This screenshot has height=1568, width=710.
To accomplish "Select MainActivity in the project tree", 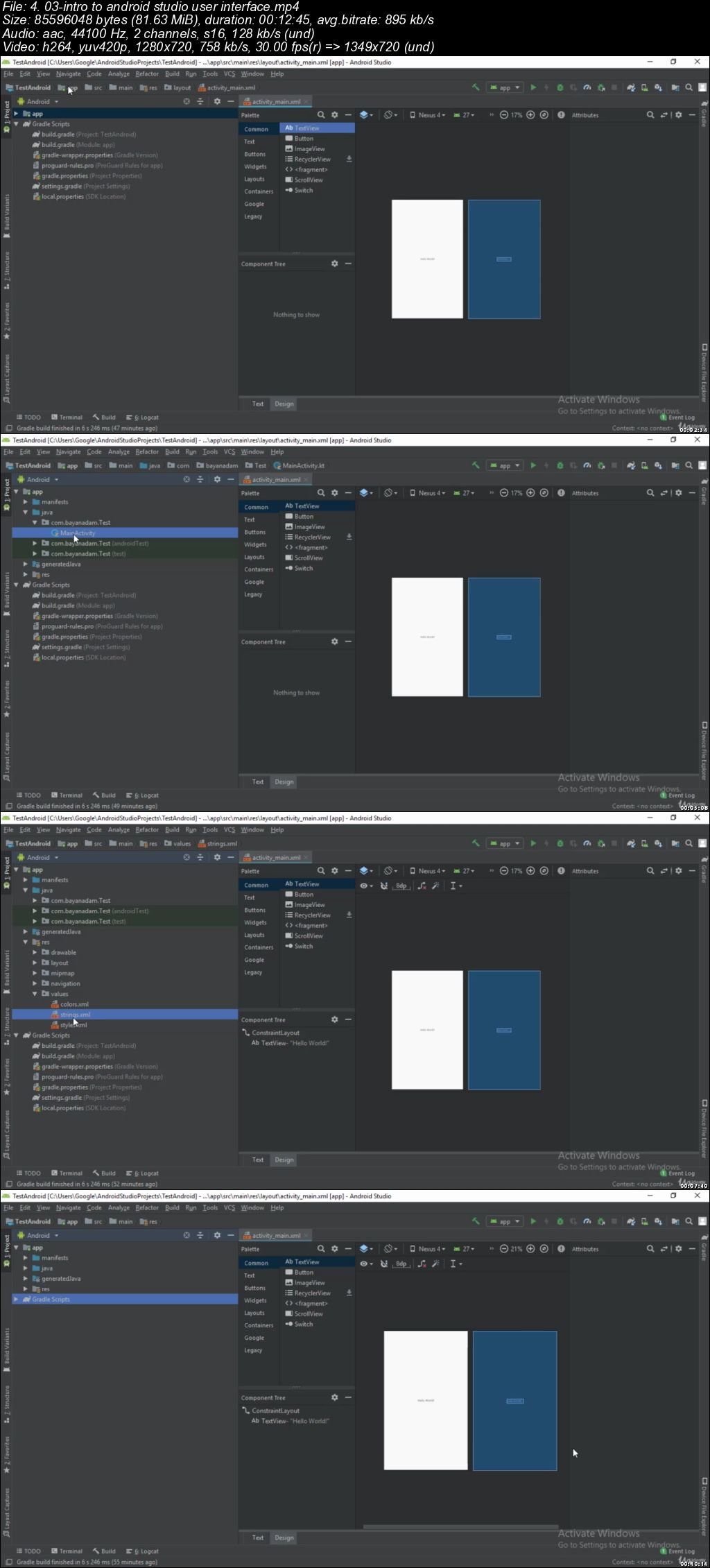I will pos(78,533).
